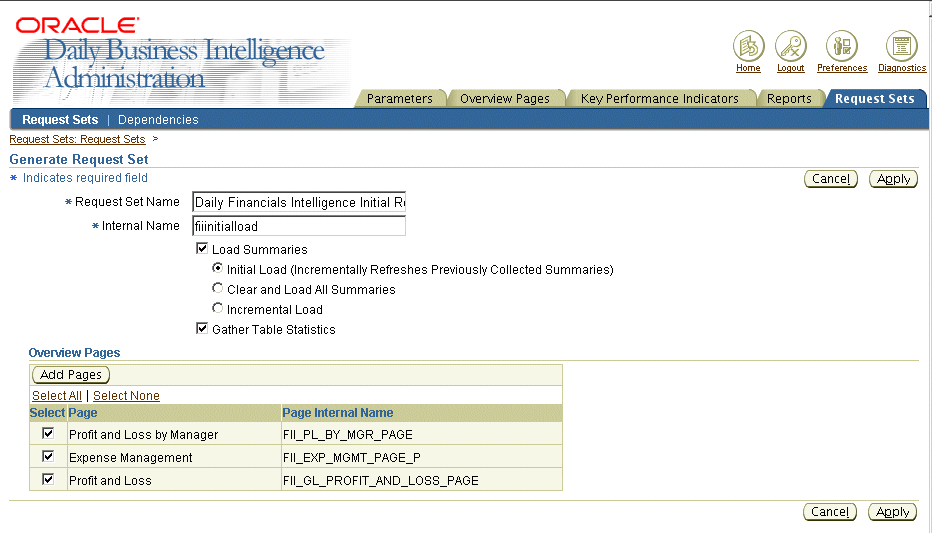Screen dimensions: 932x533
Task: Click the Home text link
Action: 748,68
